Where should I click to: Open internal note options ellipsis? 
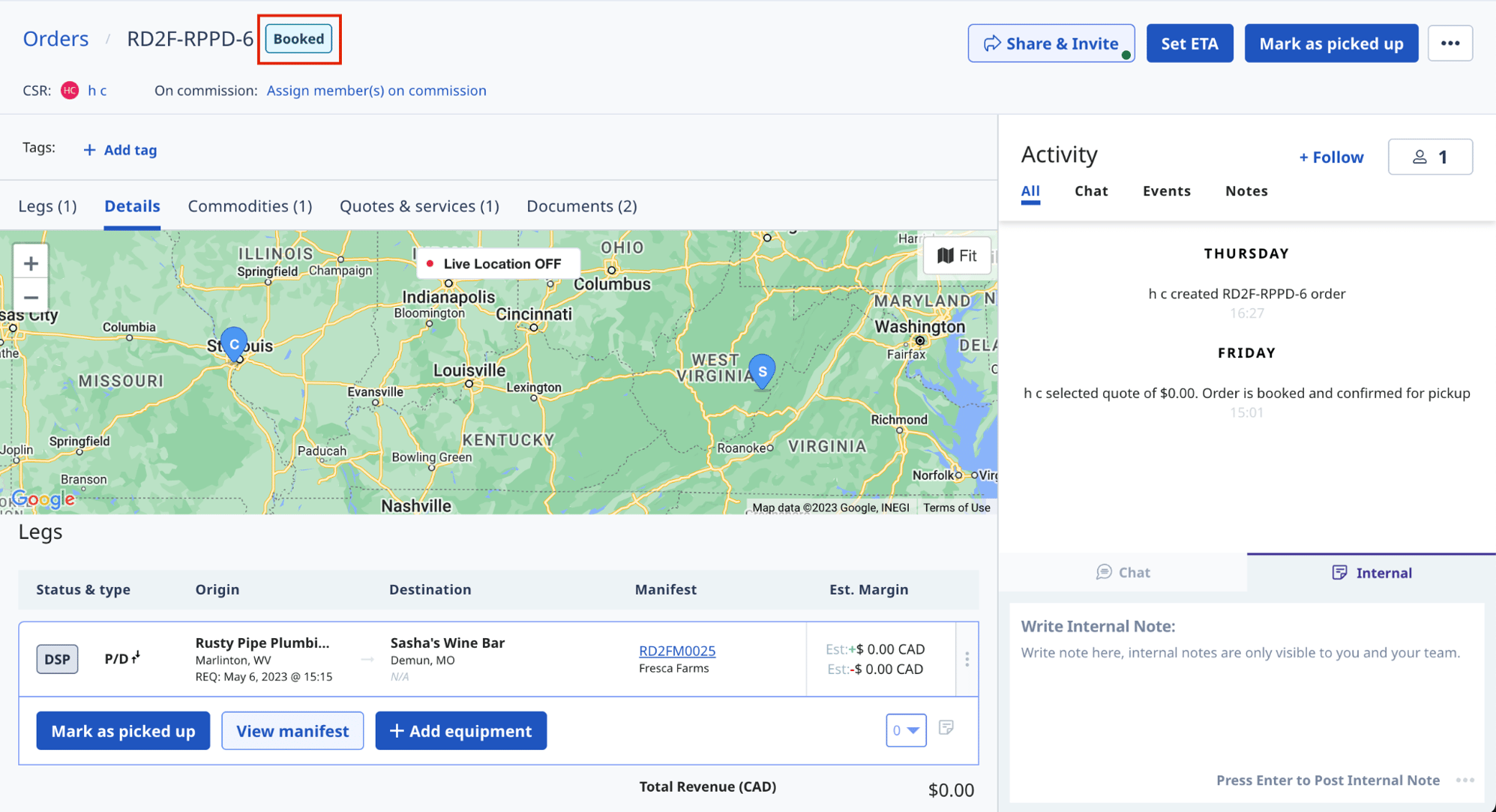(1465, 780)
